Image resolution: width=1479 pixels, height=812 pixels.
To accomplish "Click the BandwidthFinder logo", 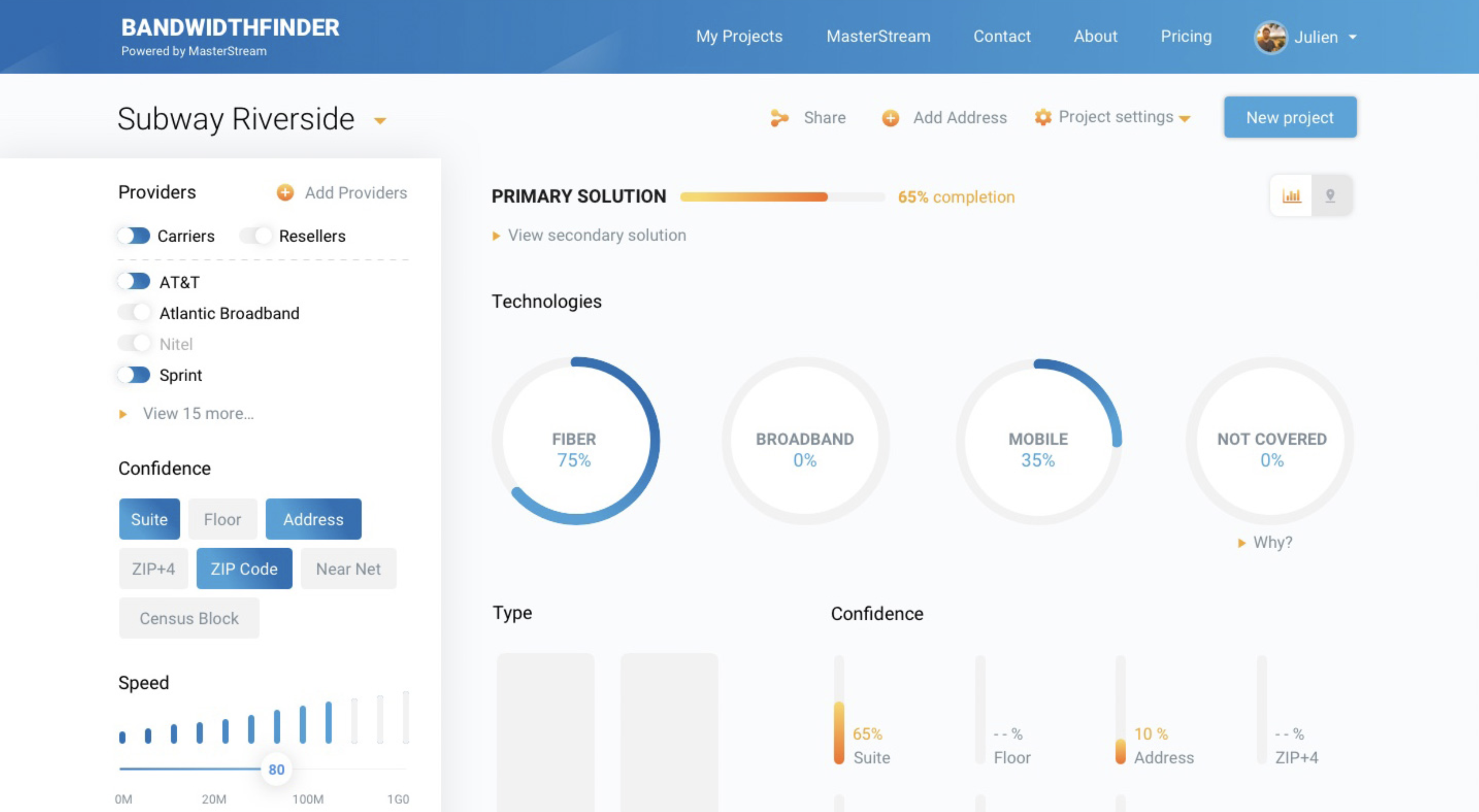I will coord(230,36).
